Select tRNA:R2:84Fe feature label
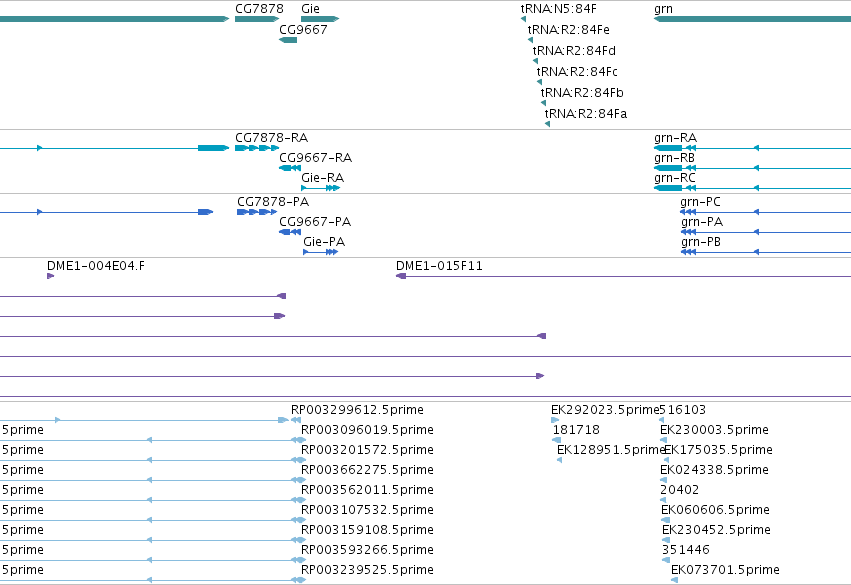Image resolution: width=851 pixels, height=585 pixels. click(x=568, y=29)
